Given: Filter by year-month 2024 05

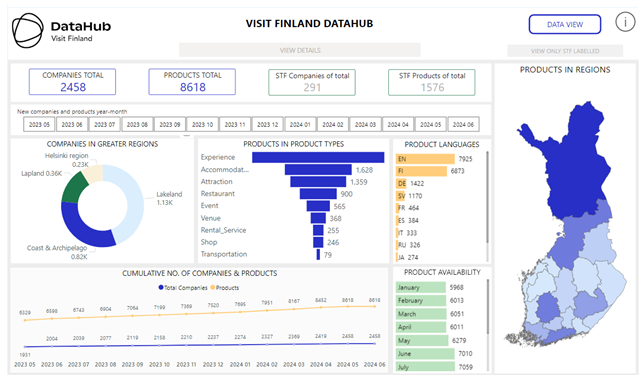Looking at the screenshot, I should tap(430, 124).
